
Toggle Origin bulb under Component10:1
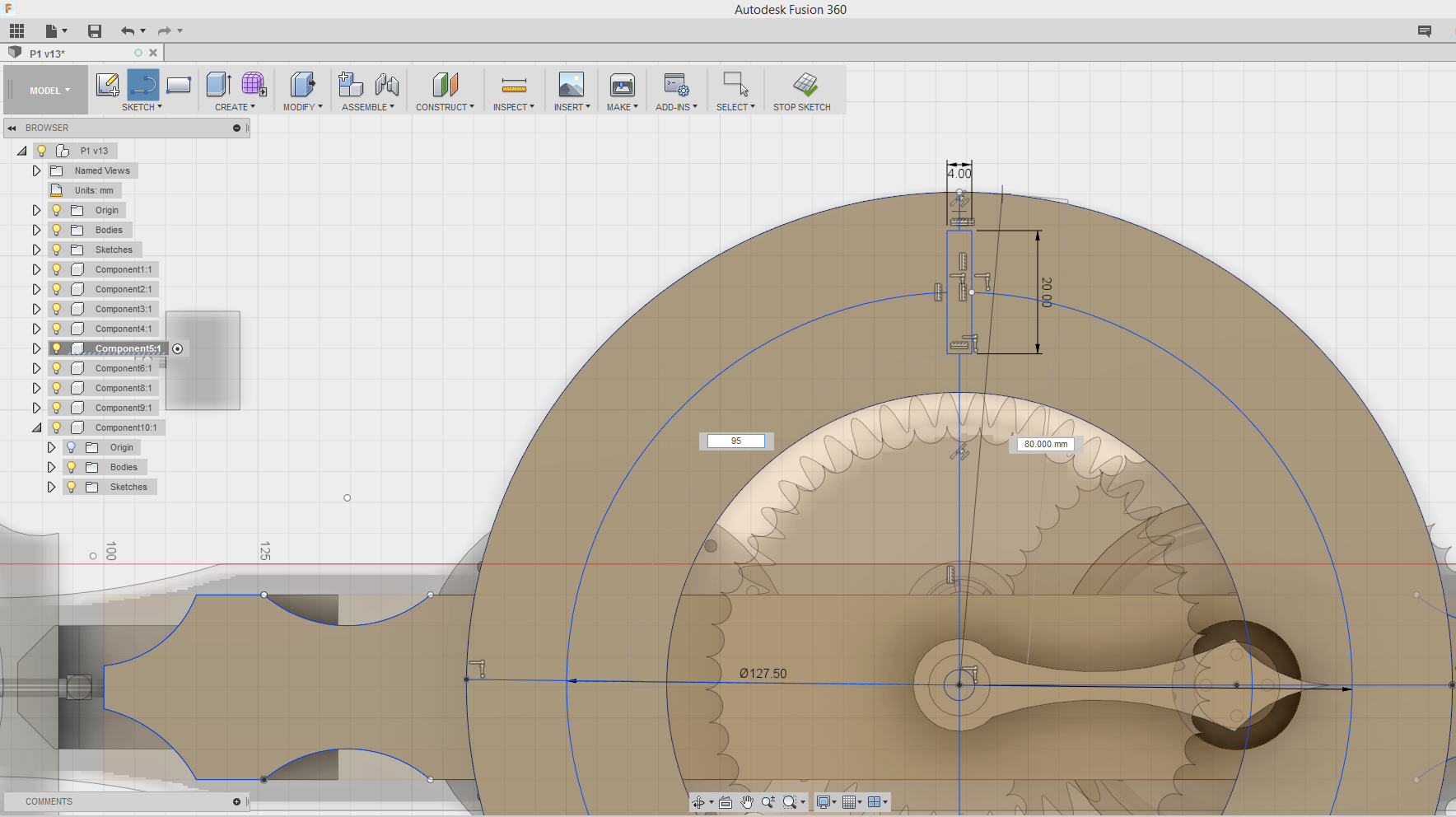[71, 447]
